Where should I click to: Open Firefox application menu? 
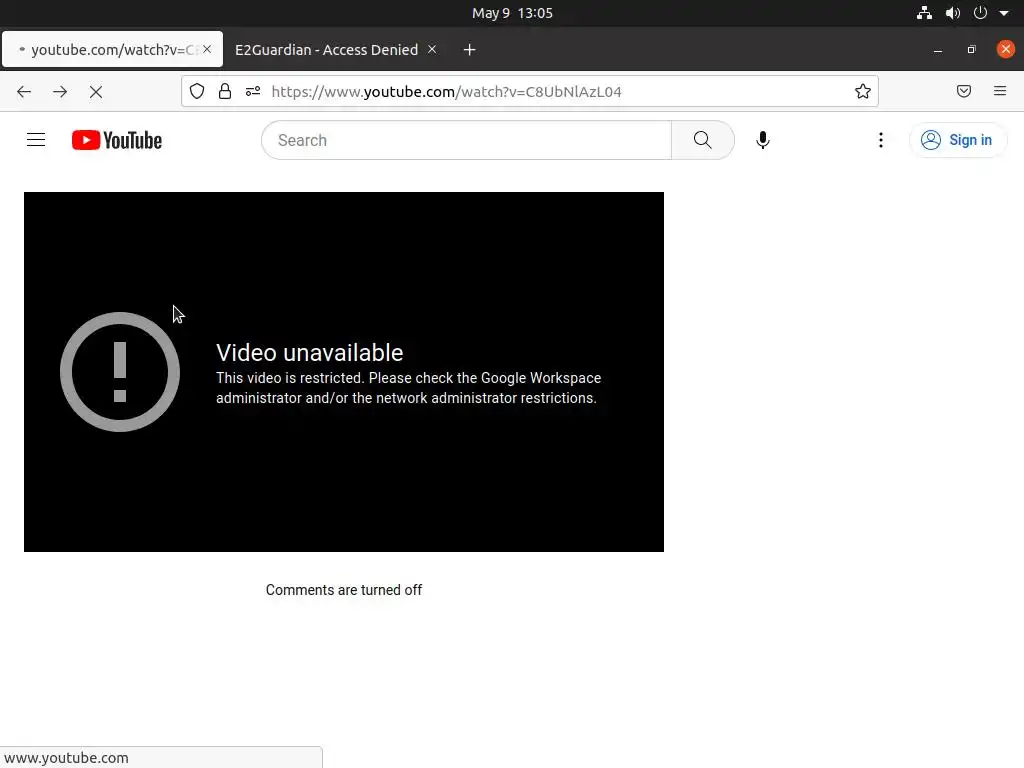coord(1000,91)
